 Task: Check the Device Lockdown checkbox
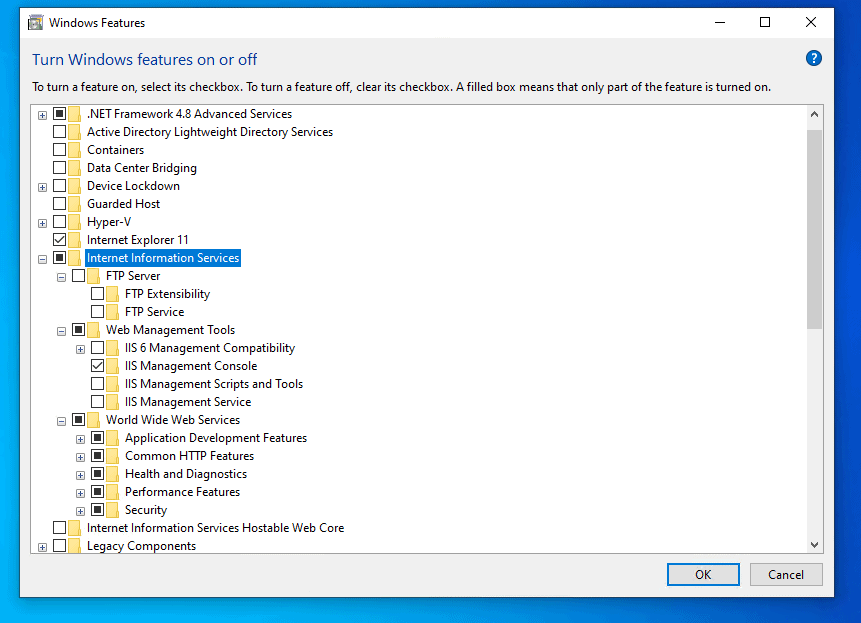point(59,186)
